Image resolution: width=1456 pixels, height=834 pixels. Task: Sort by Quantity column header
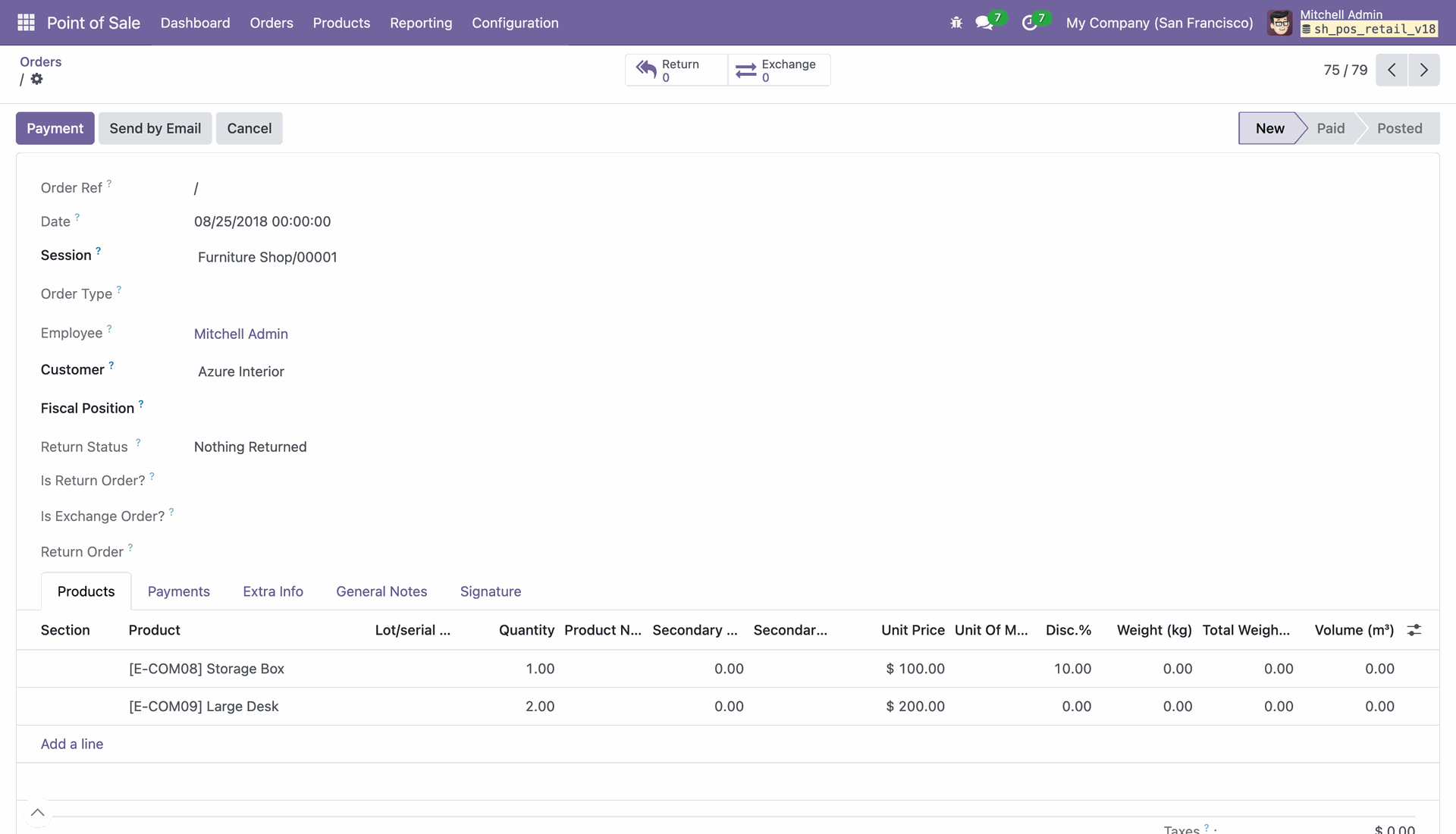(526, 630)
